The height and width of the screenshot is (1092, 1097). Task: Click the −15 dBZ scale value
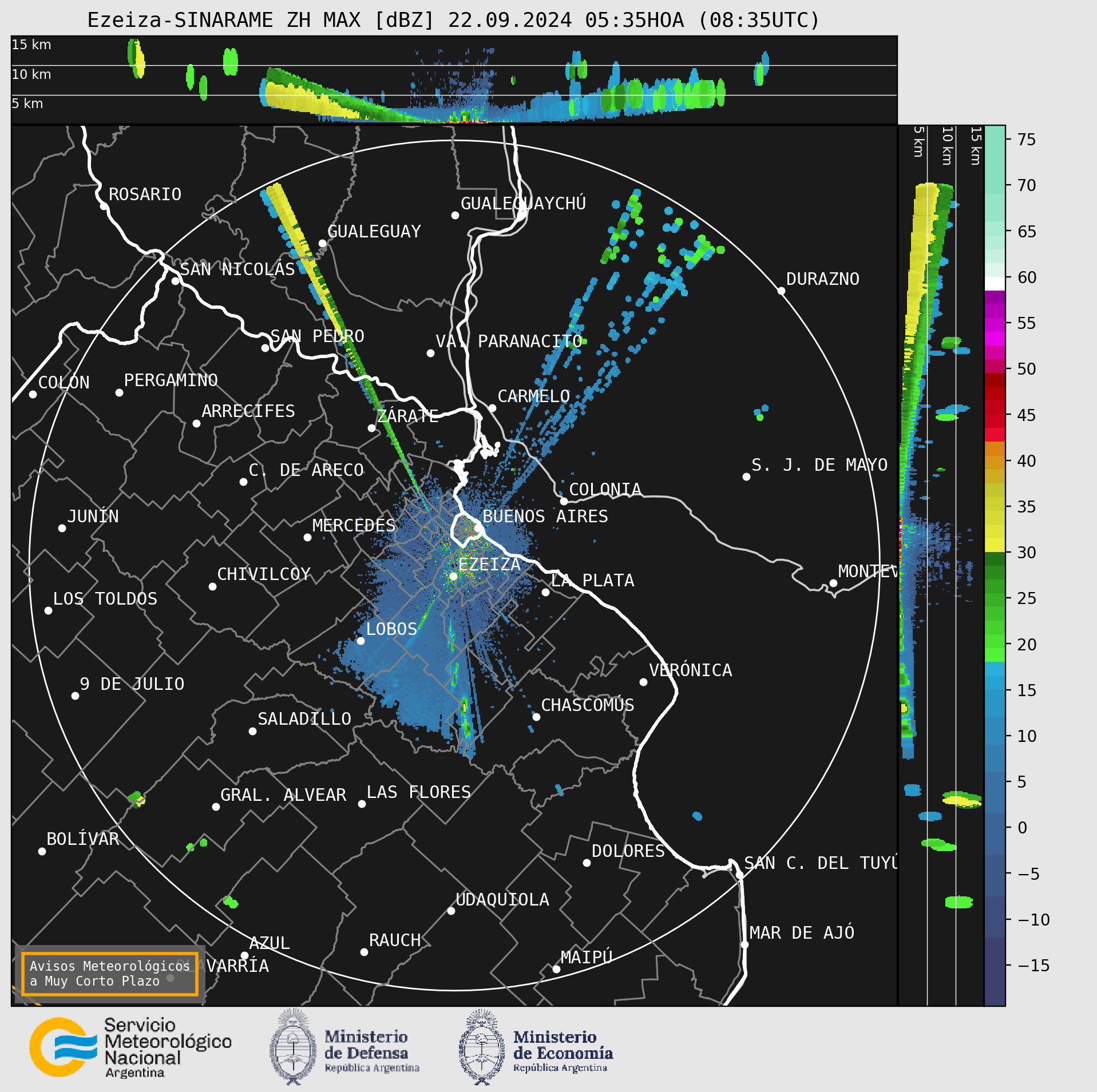click(1033, 966)
